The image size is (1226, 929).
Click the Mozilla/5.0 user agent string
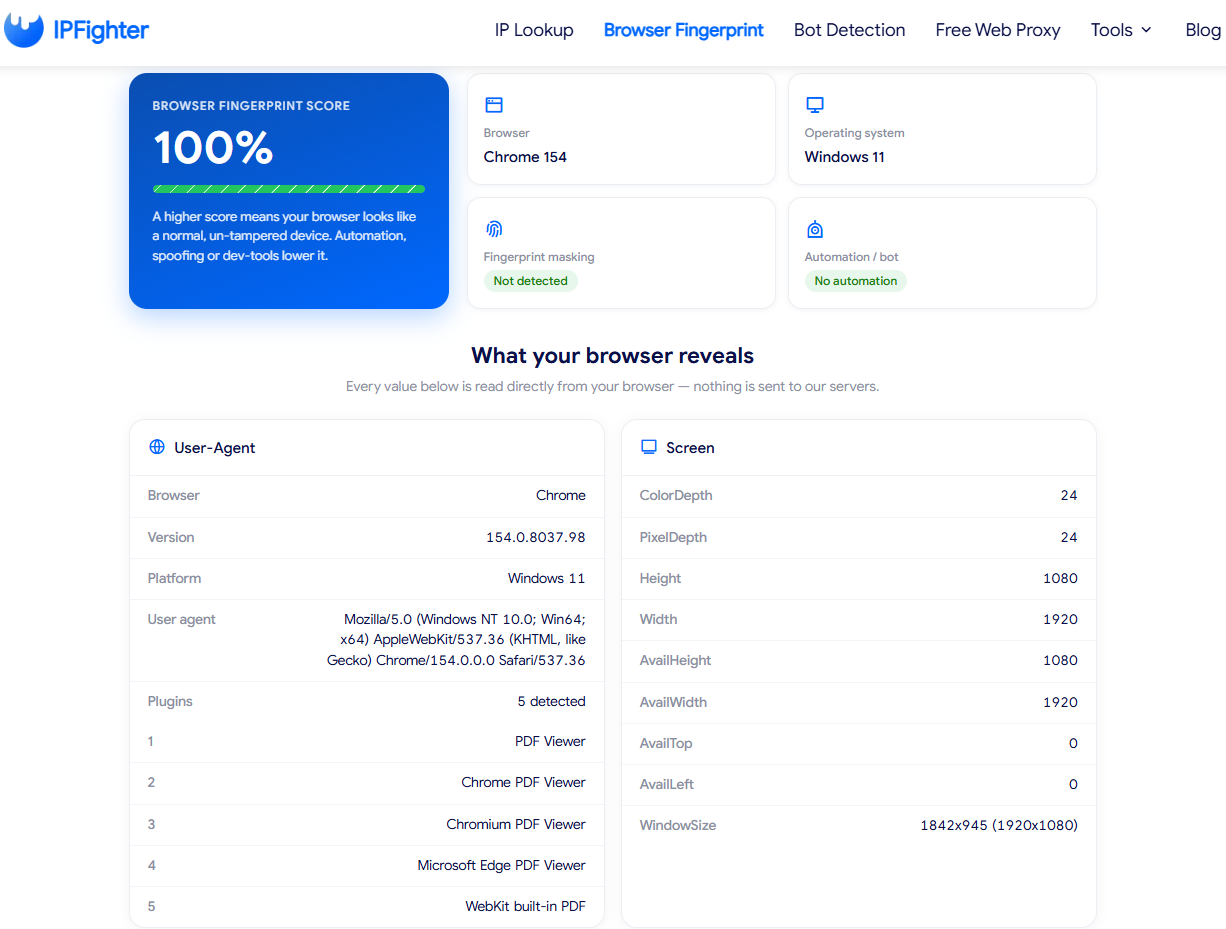click(x=456, y=640)
